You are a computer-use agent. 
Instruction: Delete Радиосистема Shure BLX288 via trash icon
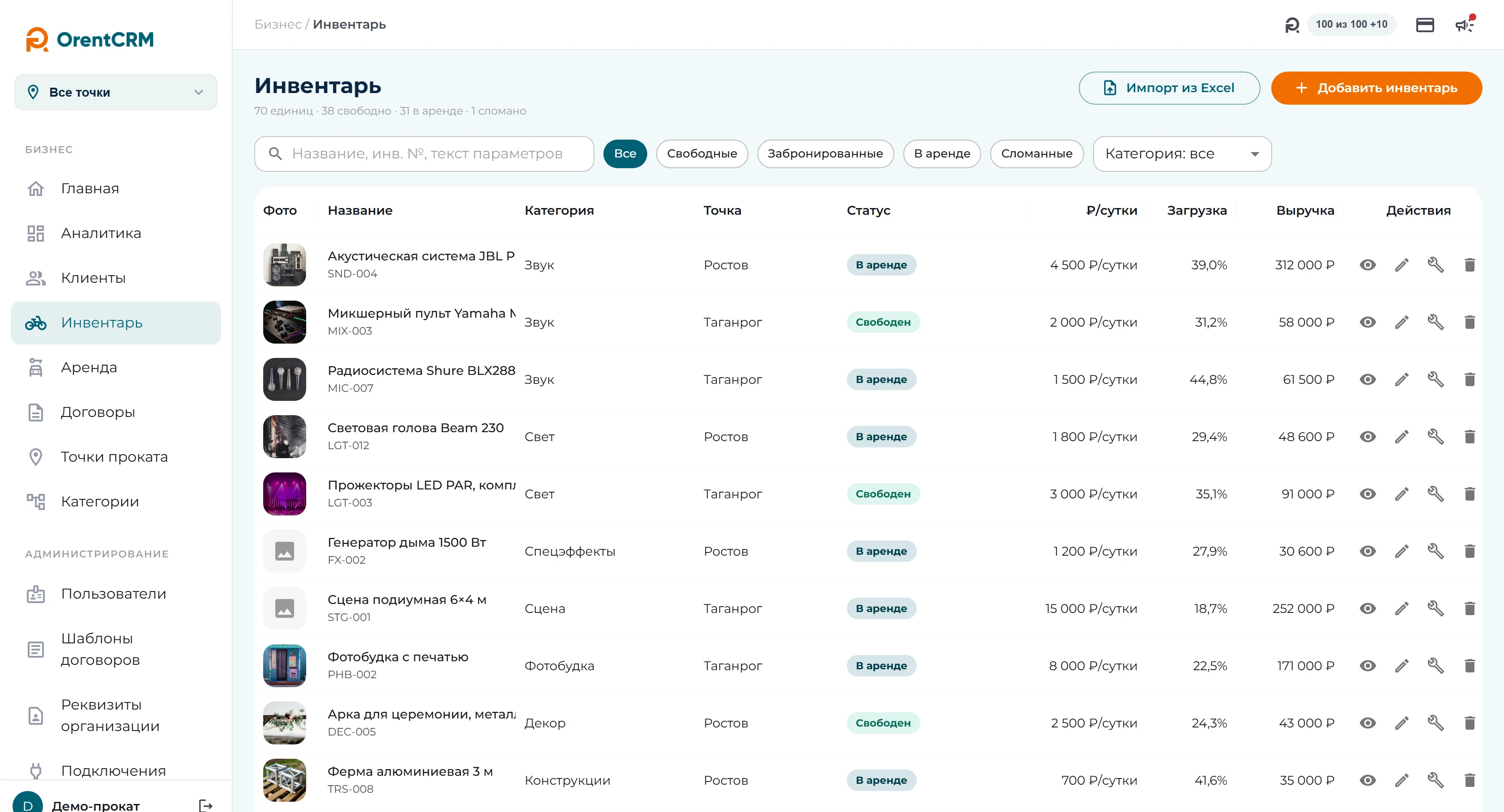[x=1470, y=379]
